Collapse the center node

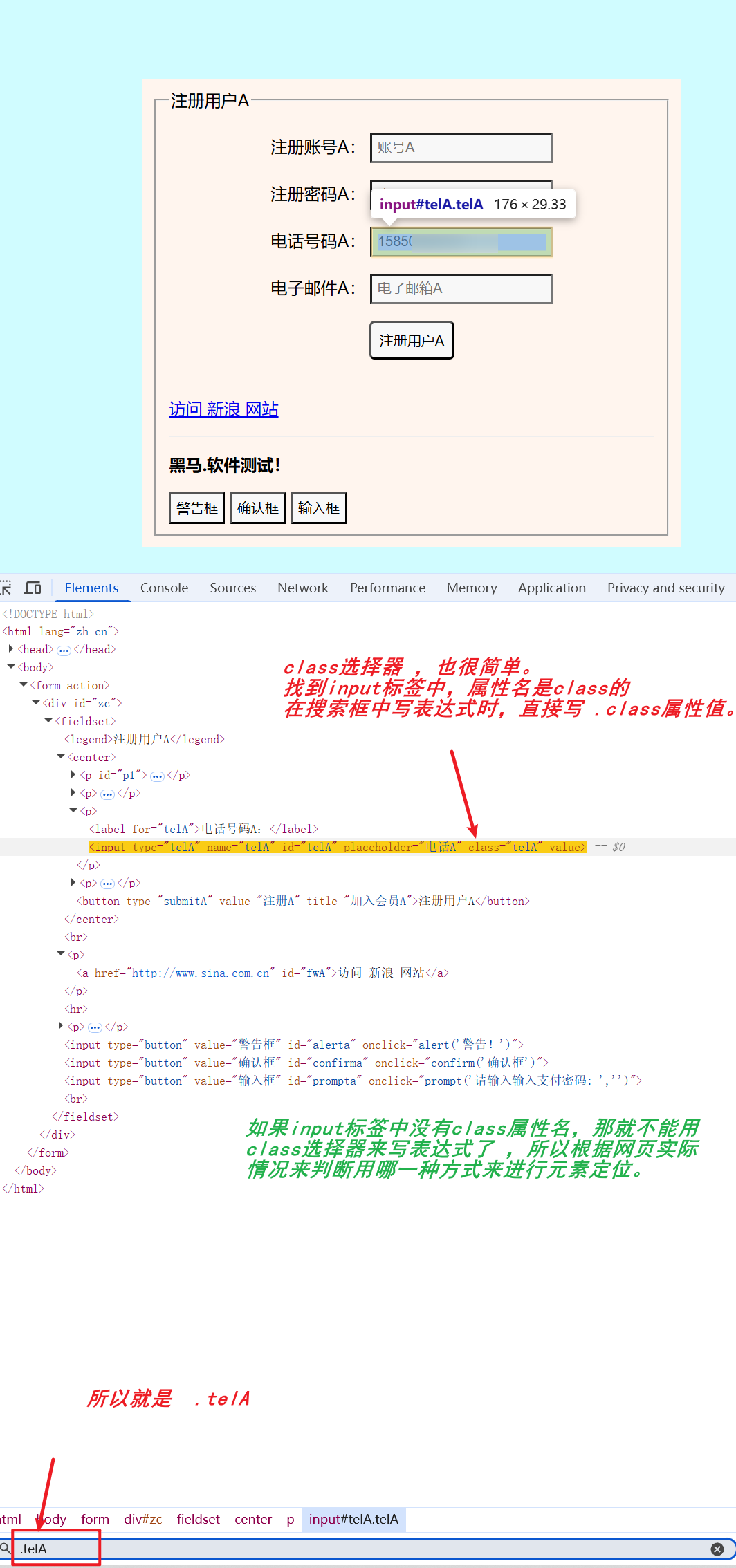[x=61, y=757]
